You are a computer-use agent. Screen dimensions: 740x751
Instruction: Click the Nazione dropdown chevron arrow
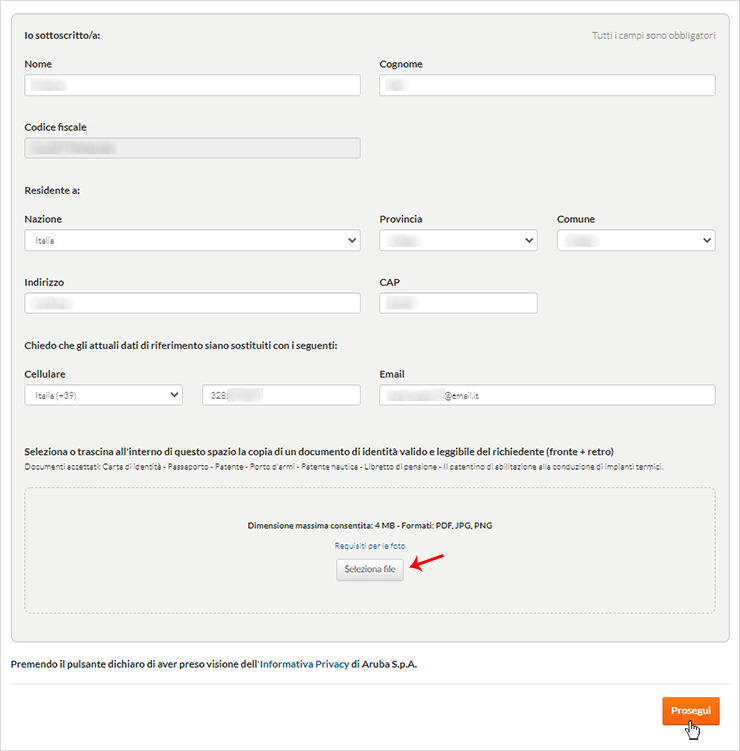[x=352, y=240]
